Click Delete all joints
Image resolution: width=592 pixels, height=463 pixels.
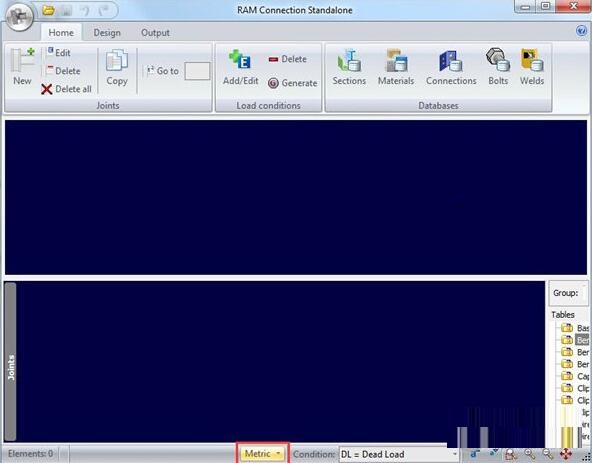click(66, 89)
